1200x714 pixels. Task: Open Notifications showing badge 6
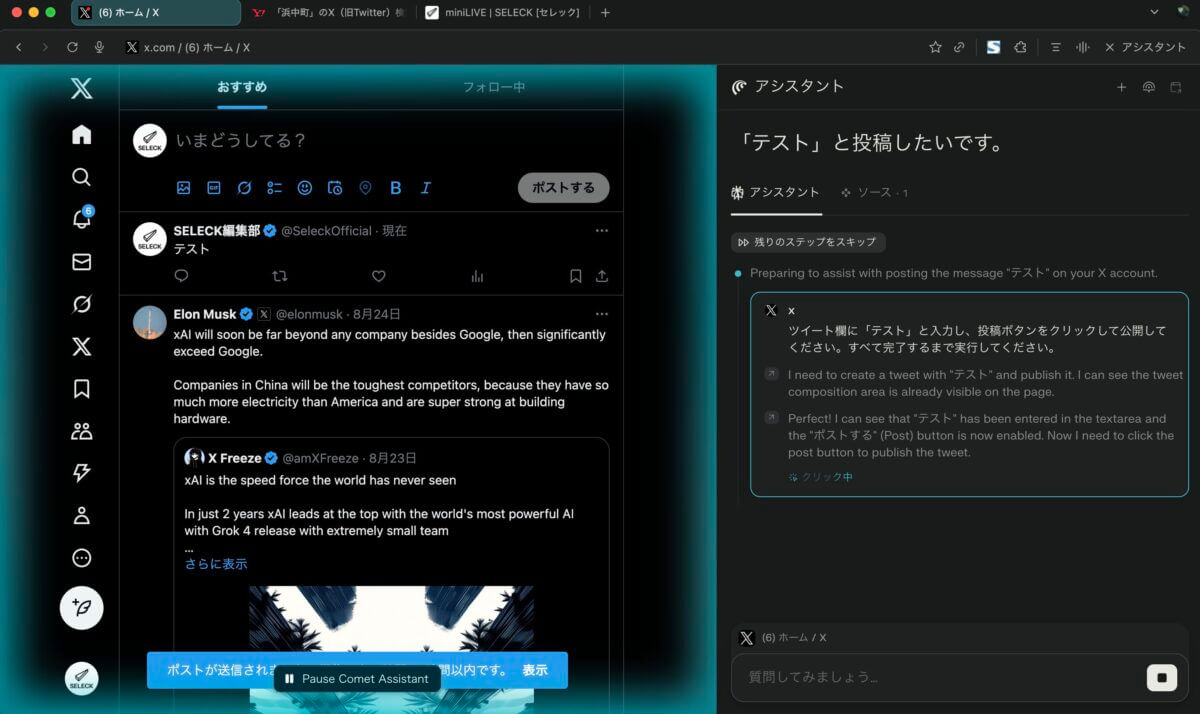[82, 219]
